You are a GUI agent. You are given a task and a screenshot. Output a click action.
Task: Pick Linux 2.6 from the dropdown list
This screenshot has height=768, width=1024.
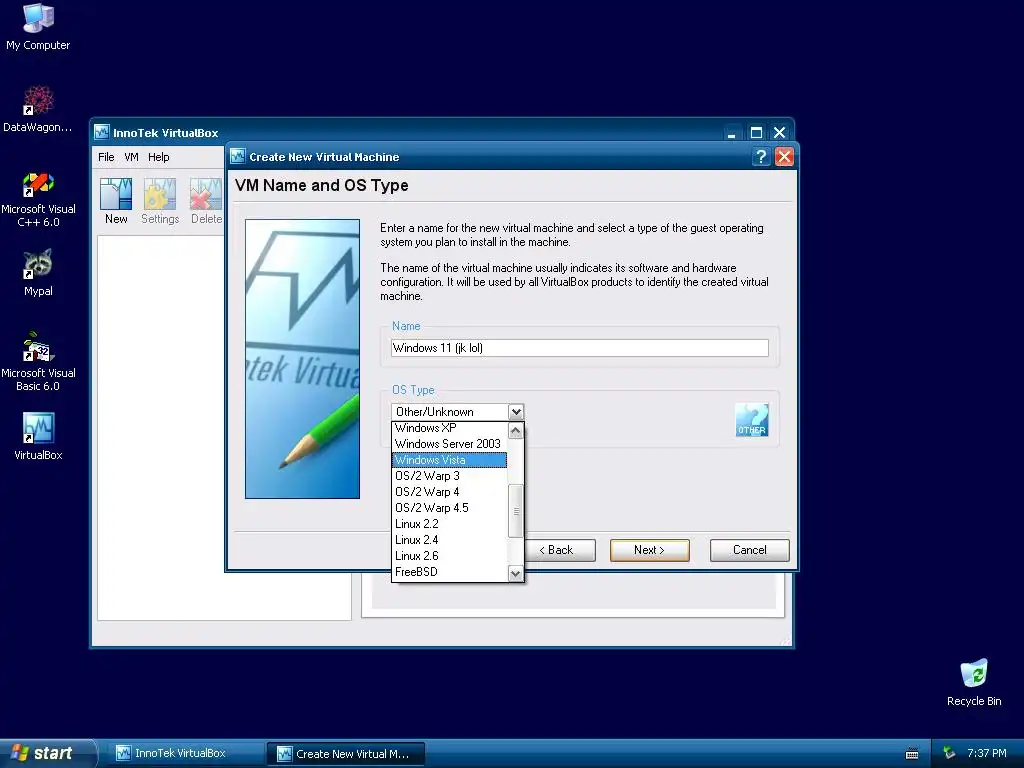pyautogui.click(x=449, y=556)
